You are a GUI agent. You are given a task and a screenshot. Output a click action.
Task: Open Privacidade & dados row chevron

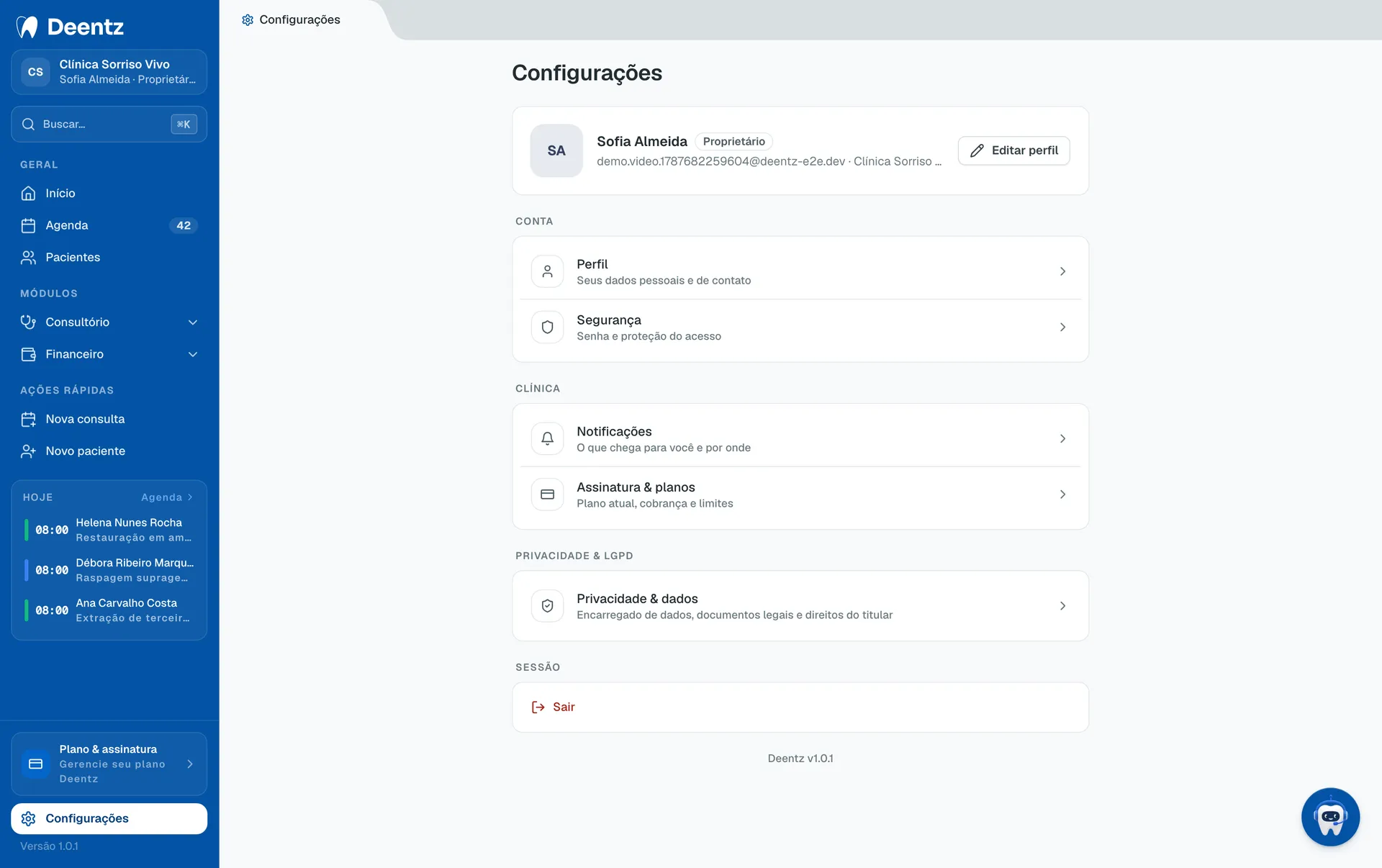click(1062, 606)
